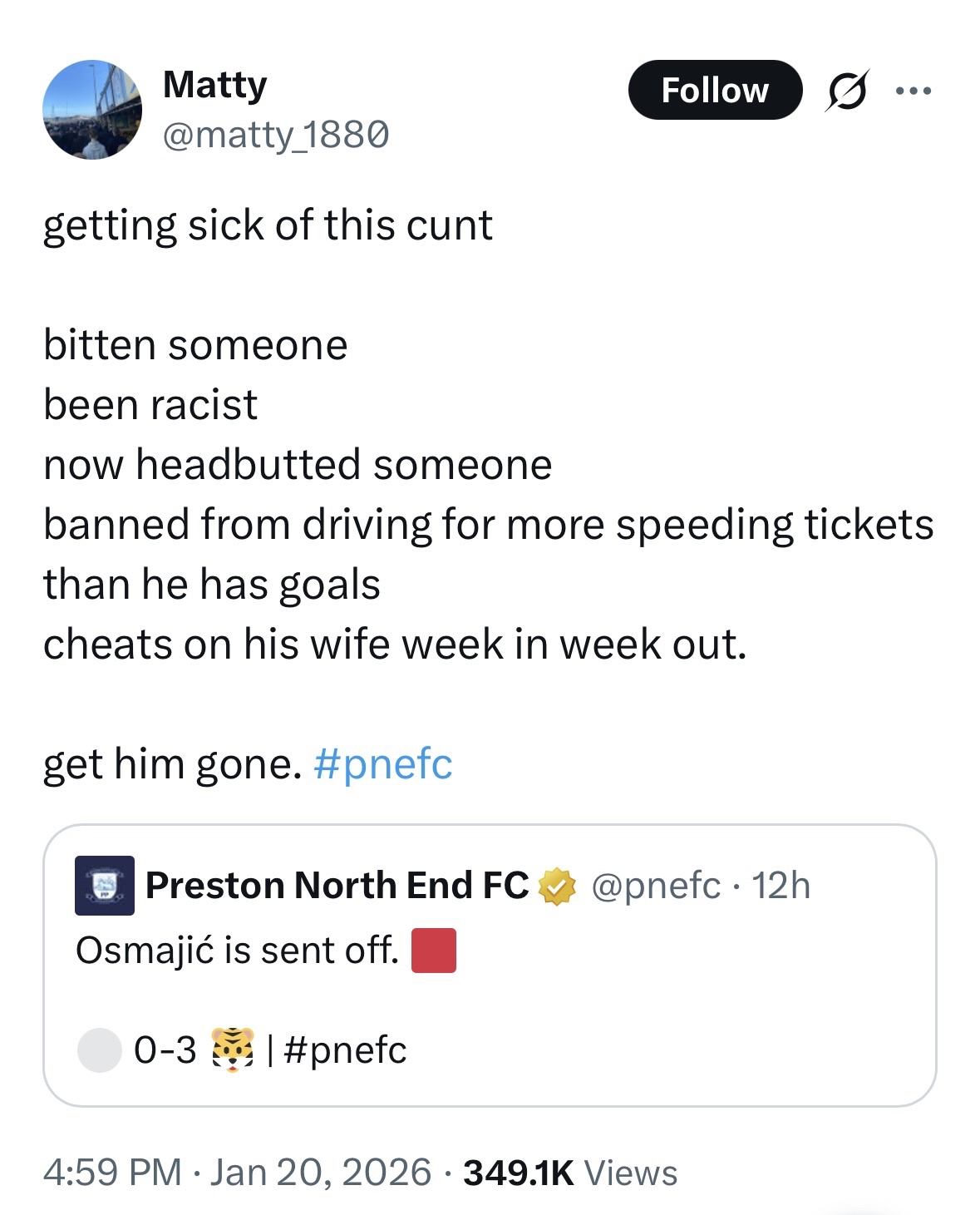The height and width of the screenshot is (1215, 980).
Task: Click the Matty display name
Action: click(214, 84)
